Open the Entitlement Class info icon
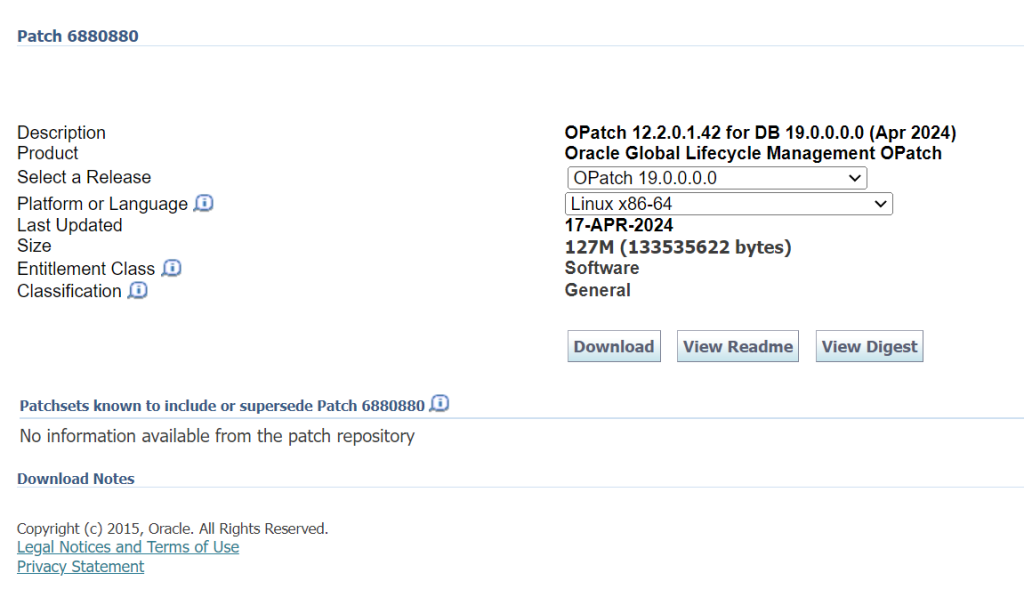1024x589 pixels. 172,268
